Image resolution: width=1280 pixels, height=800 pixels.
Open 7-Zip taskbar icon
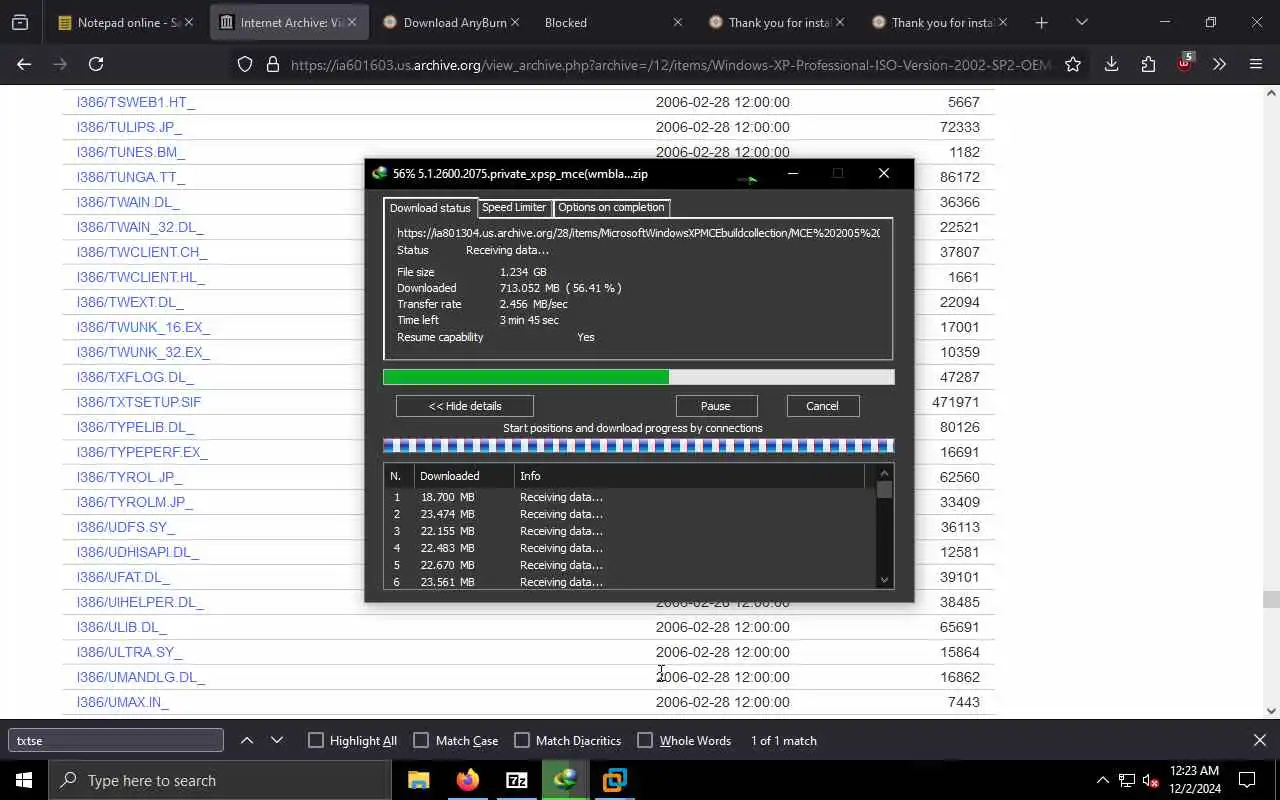517,780
